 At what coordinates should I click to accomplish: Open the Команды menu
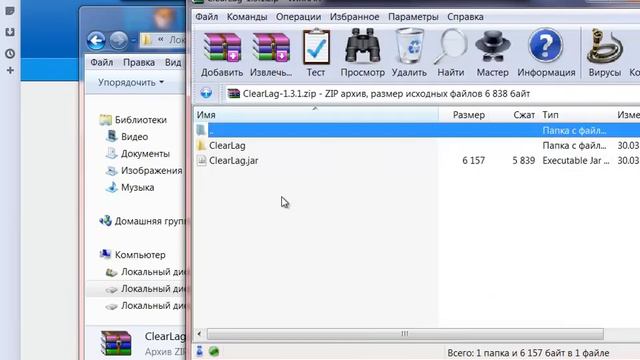247,17
